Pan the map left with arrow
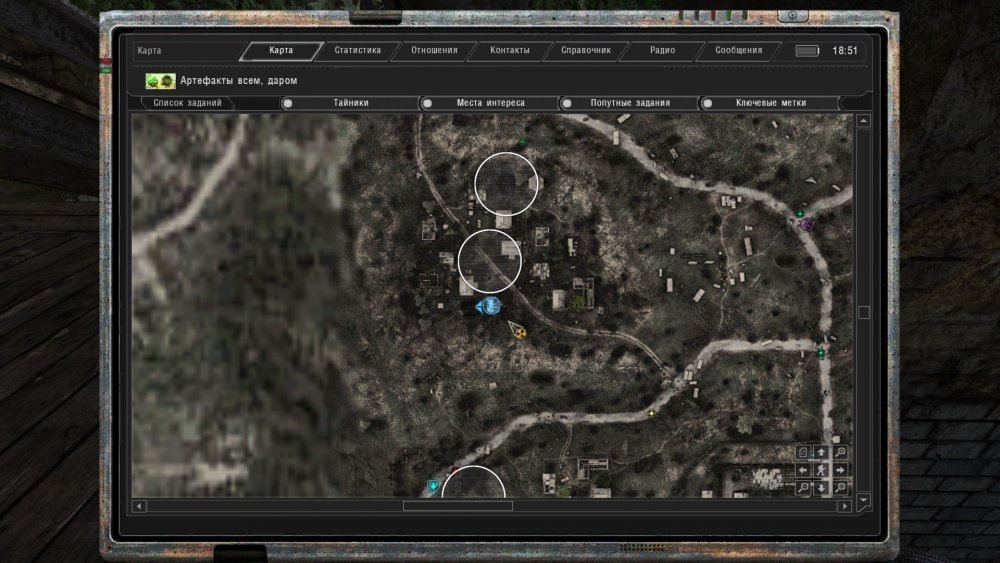The width and height of the screenshot is (1000, 563). coord(803,470)
